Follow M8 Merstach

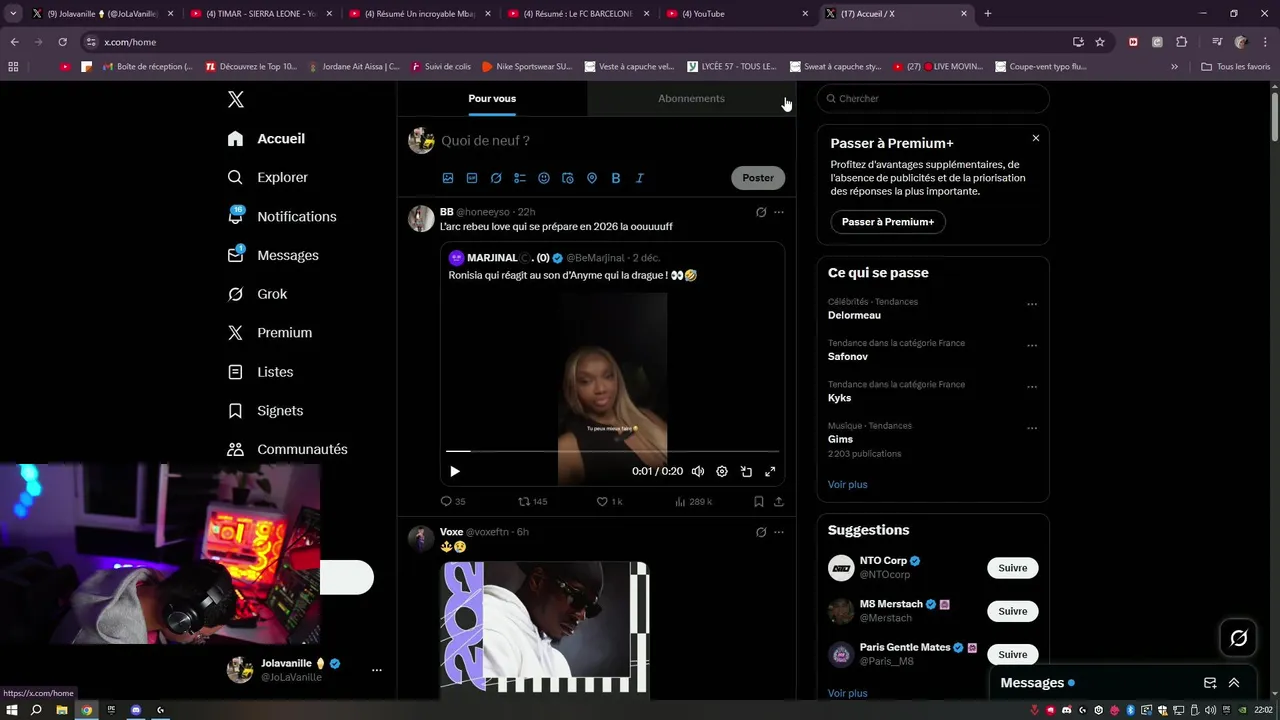(x=1013, y=611)
